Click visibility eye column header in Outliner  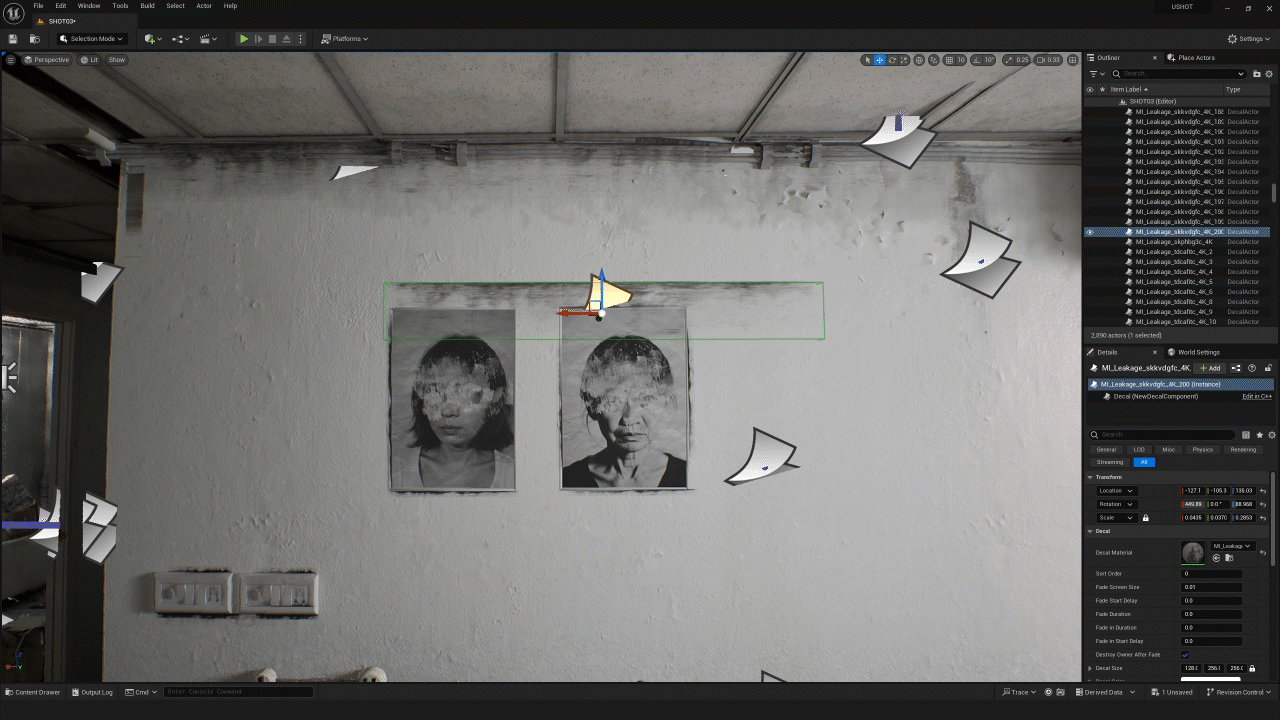click(x=1090, y=89)
